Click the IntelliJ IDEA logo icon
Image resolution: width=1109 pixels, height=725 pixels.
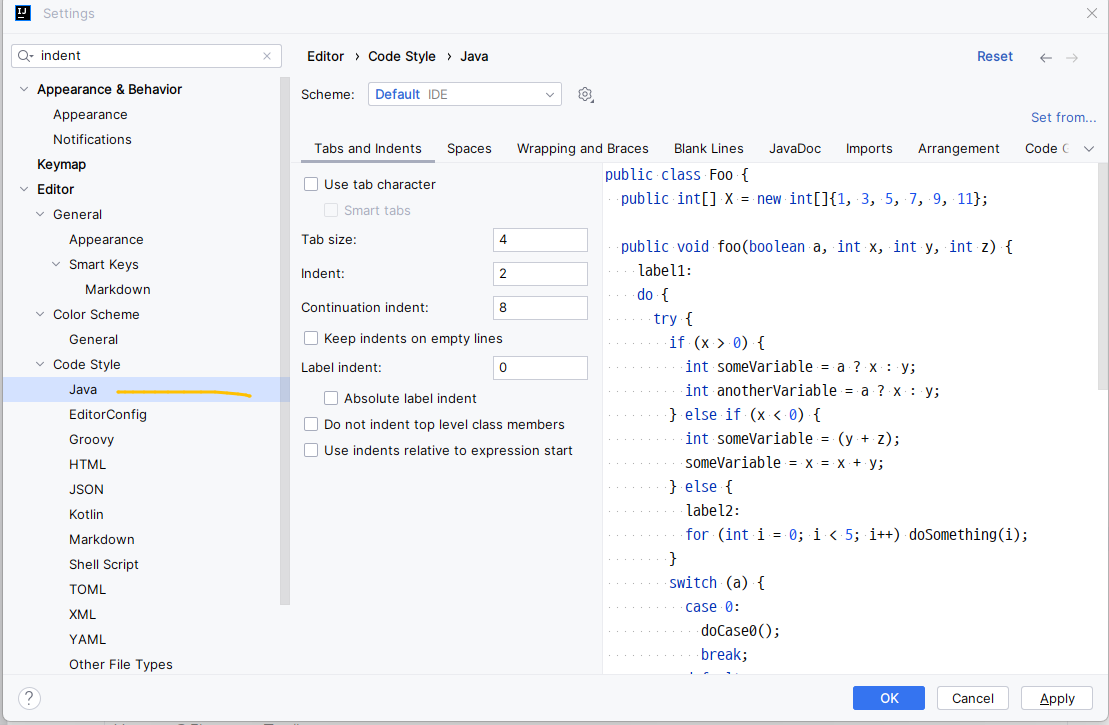(23, 13)
